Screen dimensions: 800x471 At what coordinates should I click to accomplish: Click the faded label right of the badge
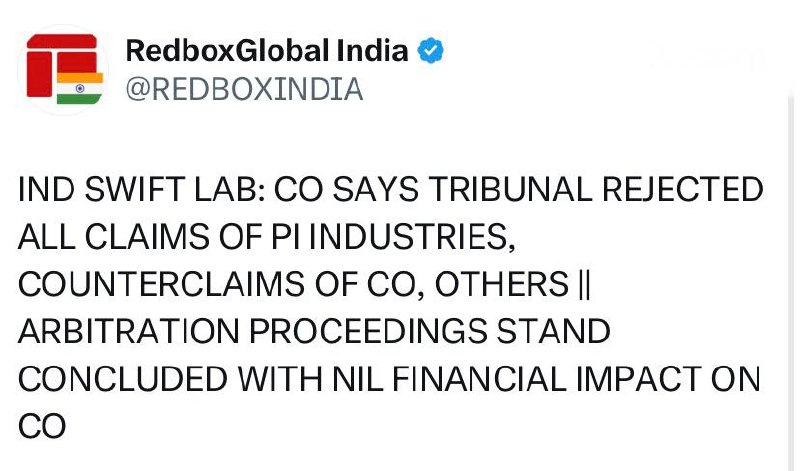tap(707, 58)
